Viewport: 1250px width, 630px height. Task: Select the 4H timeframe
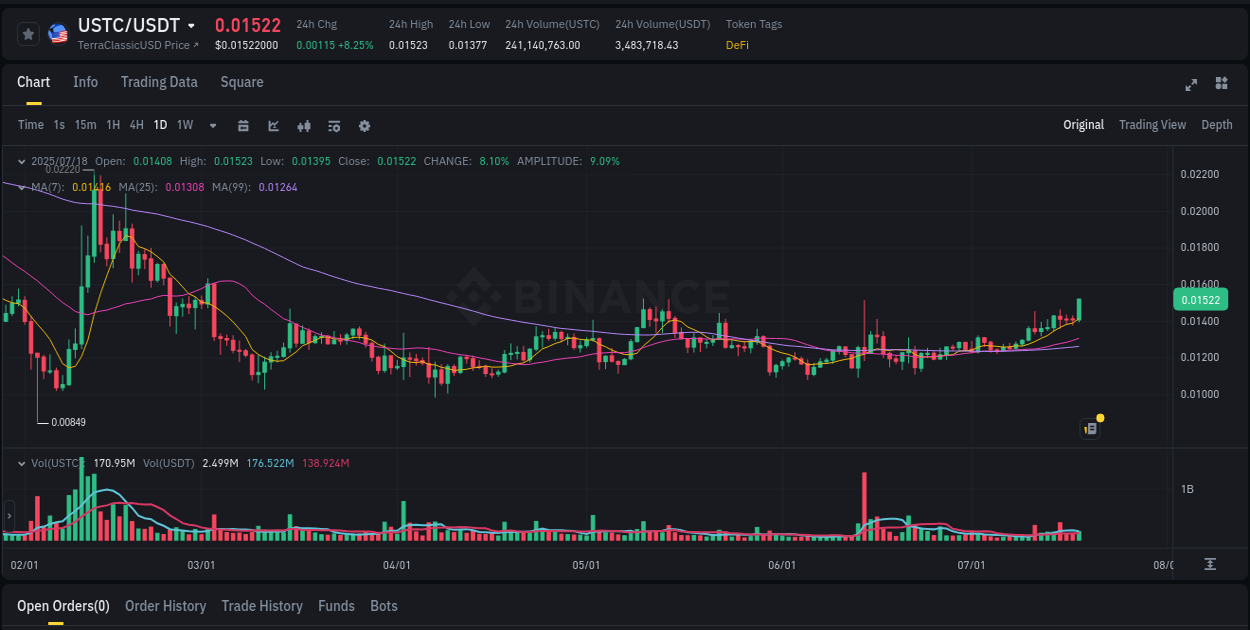[136, 125]
